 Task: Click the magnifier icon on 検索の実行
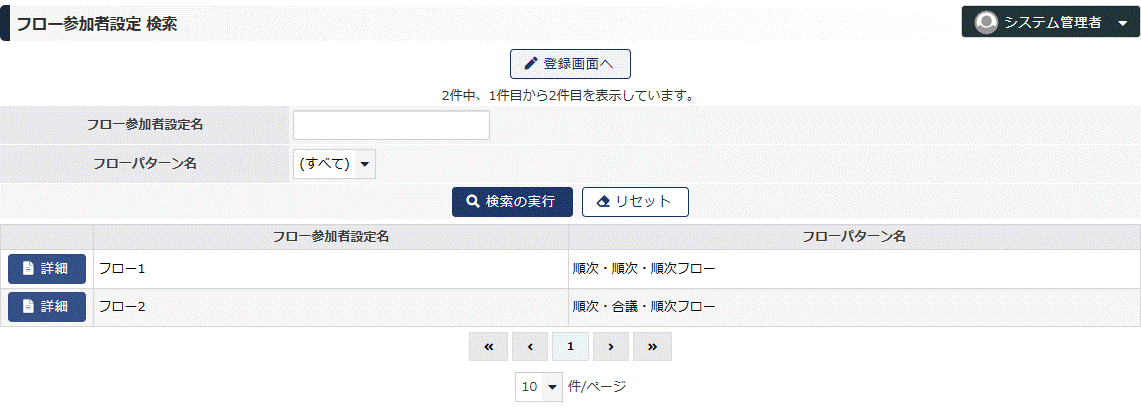472,202
